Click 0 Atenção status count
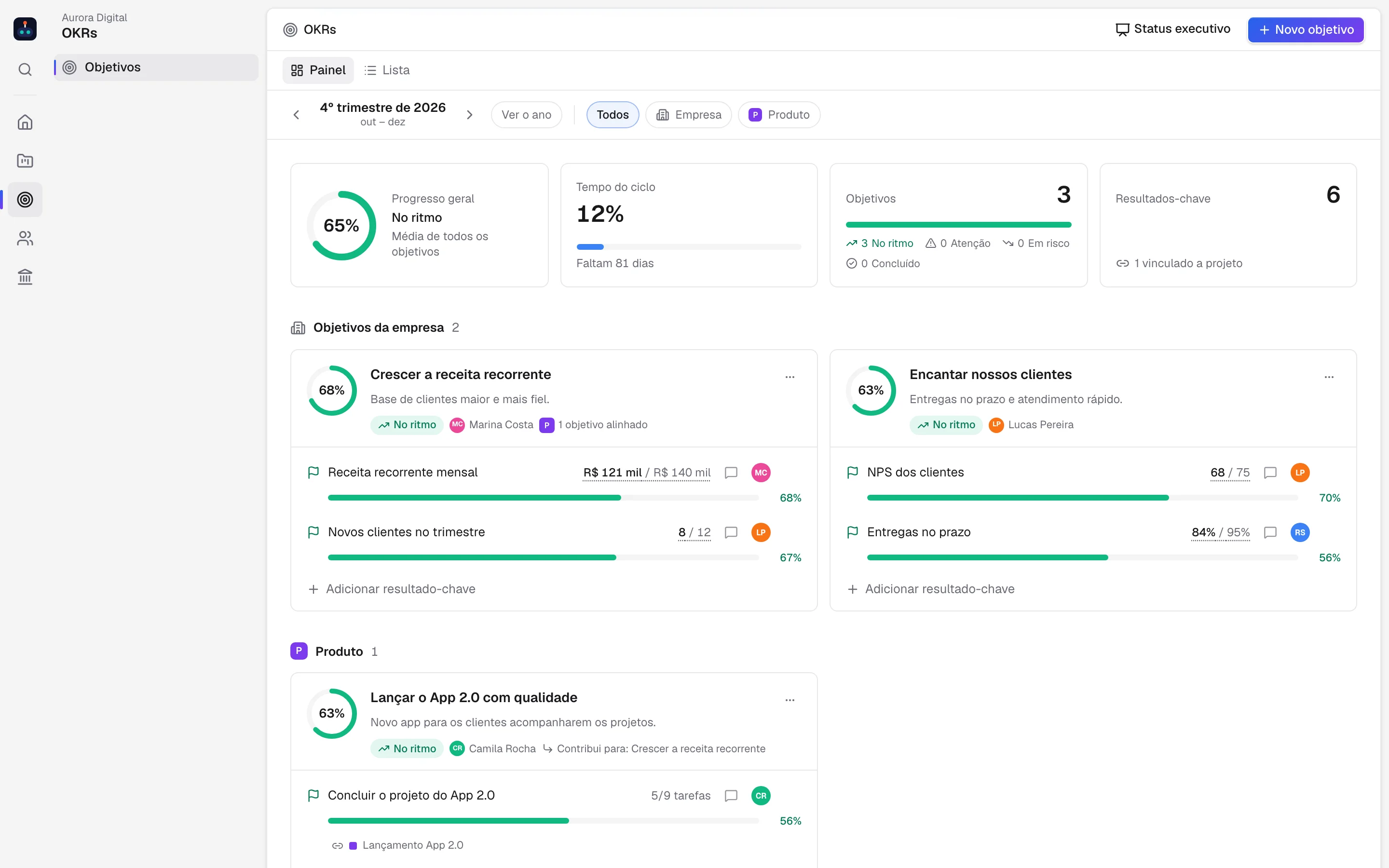 (958, 244)
